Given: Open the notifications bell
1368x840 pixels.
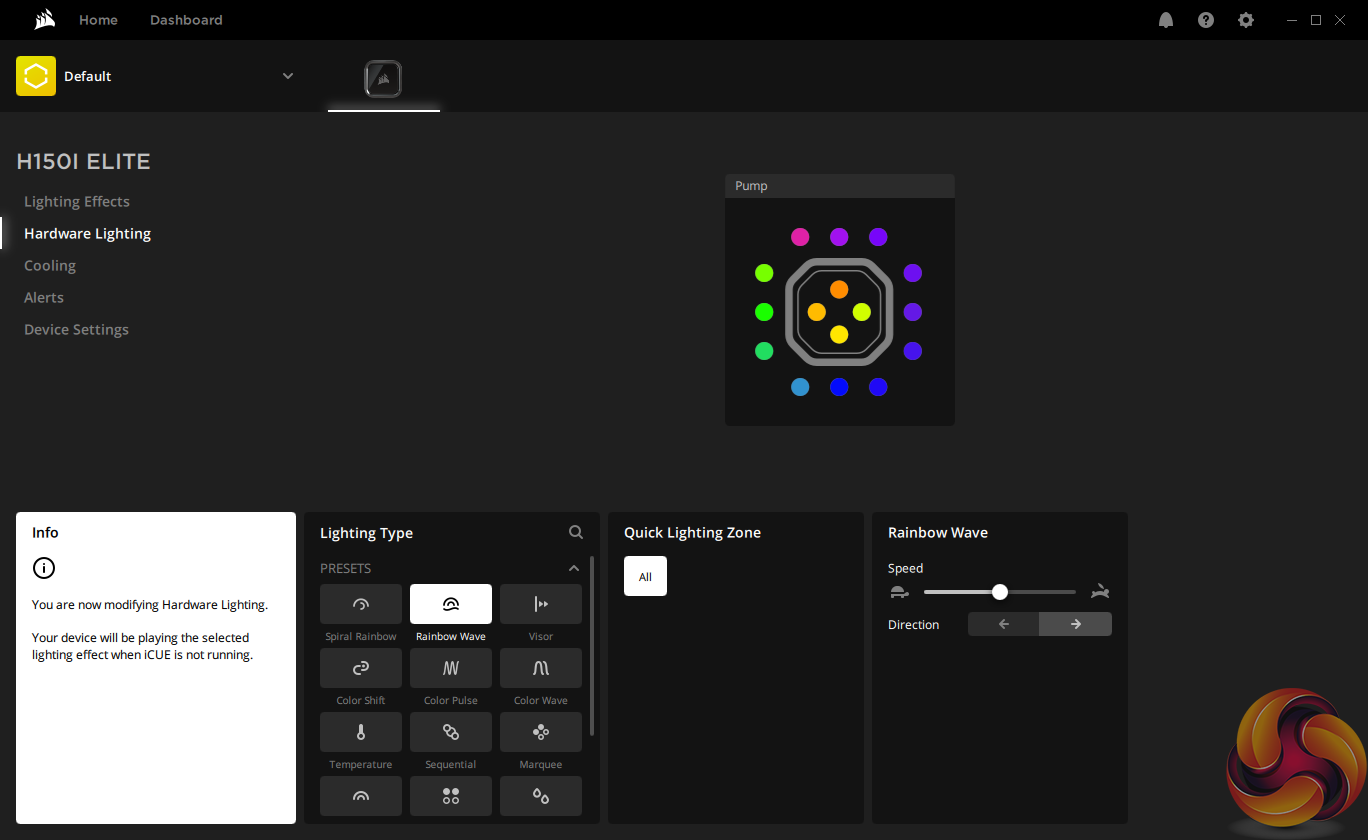Looking at the screenshot, I should coord(1166,20).
